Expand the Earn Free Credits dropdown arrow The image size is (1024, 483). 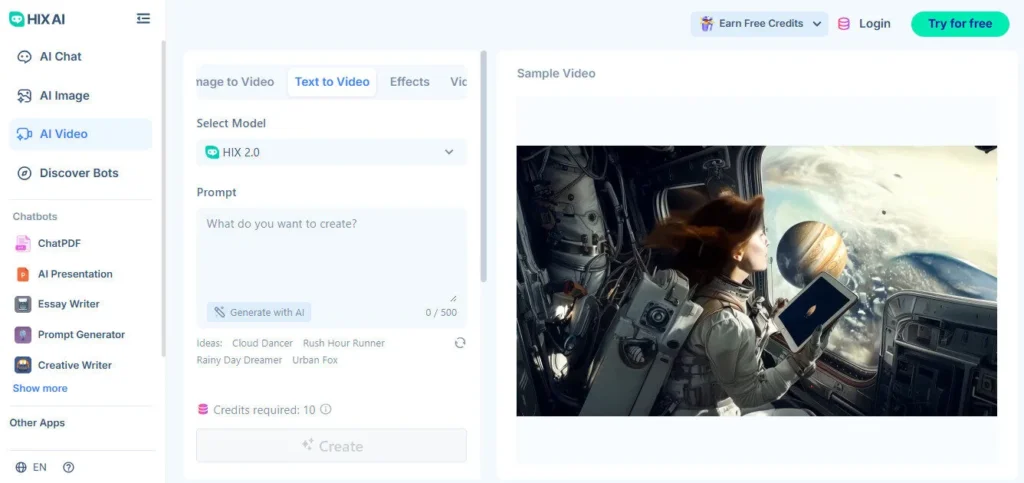click(816, 23)
